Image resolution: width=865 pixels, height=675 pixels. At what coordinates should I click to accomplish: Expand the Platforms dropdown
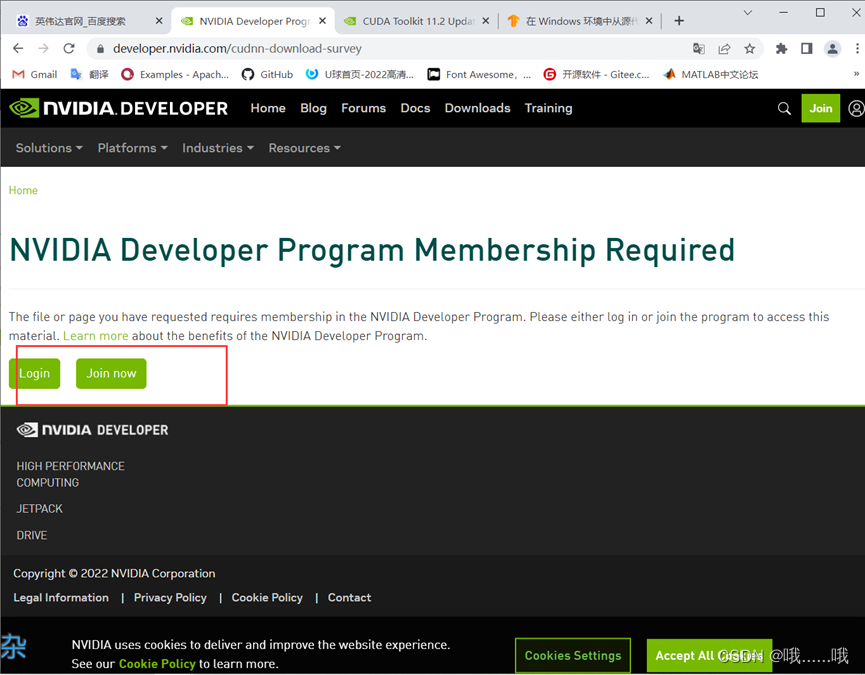coord(132,148)
